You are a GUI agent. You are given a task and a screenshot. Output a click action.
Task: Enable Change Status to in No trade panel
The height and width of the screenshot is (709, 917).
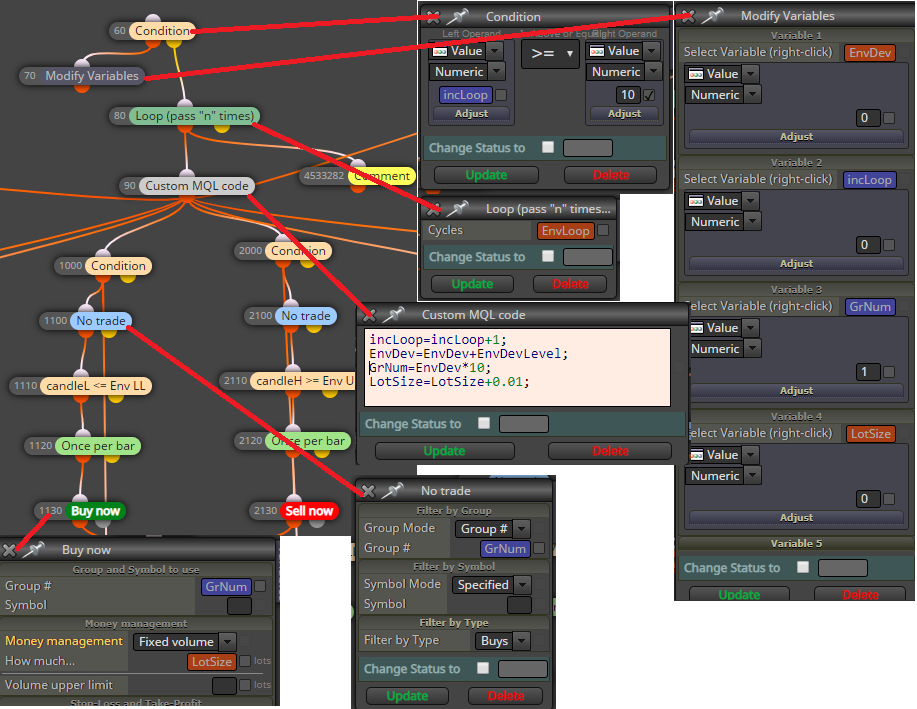pyautogui.click(x=483, y=667)
